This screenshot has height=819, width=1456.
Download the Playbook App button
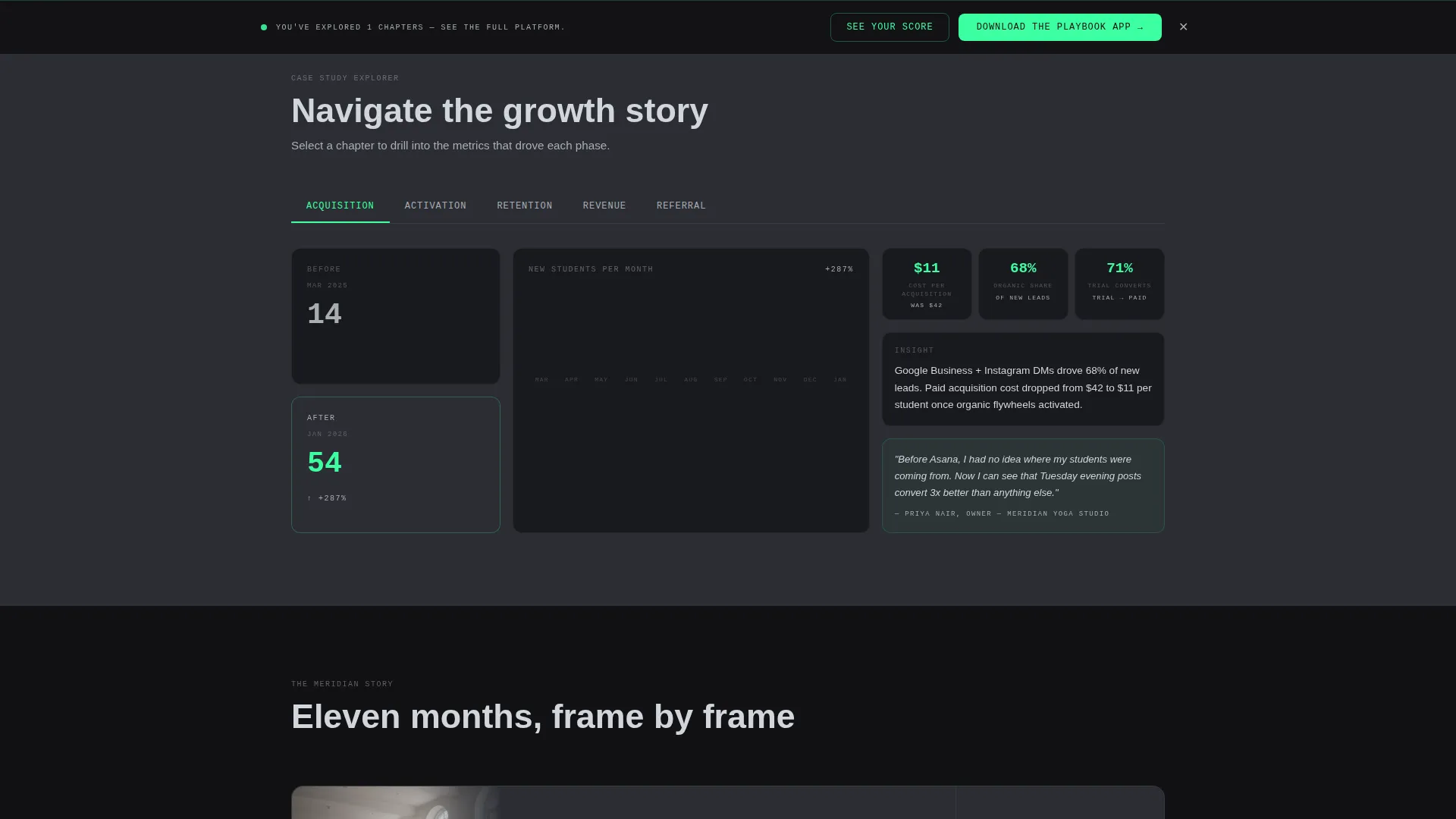pyautogui.click(x=1059, y=27)
